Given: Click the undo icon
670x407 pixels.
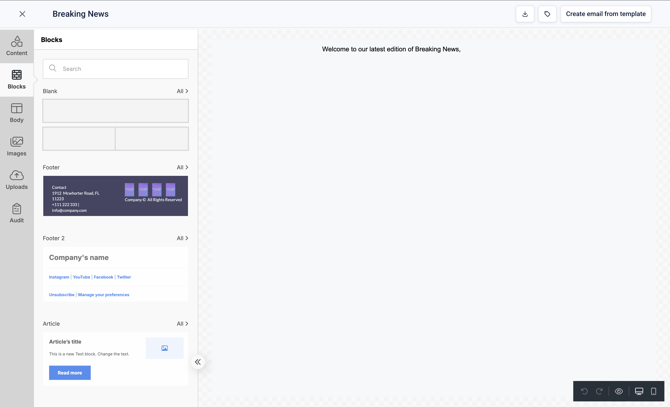Looking at the screenshot, I should click(x=584, y=391).
